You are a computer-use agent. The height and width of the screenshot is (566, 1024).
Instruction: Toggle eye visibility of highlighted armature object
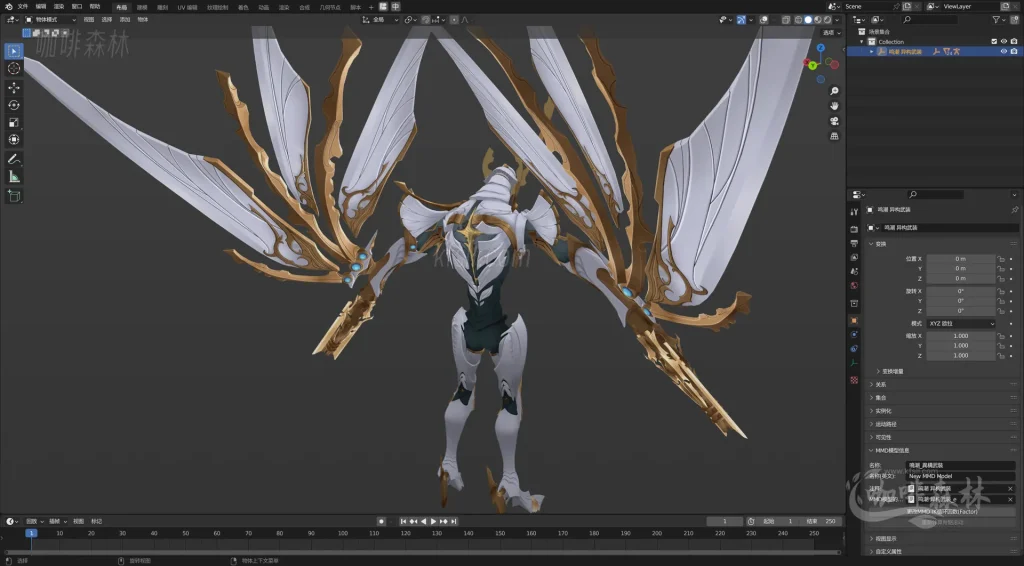pyautogui.click(x=1004, y=51)
